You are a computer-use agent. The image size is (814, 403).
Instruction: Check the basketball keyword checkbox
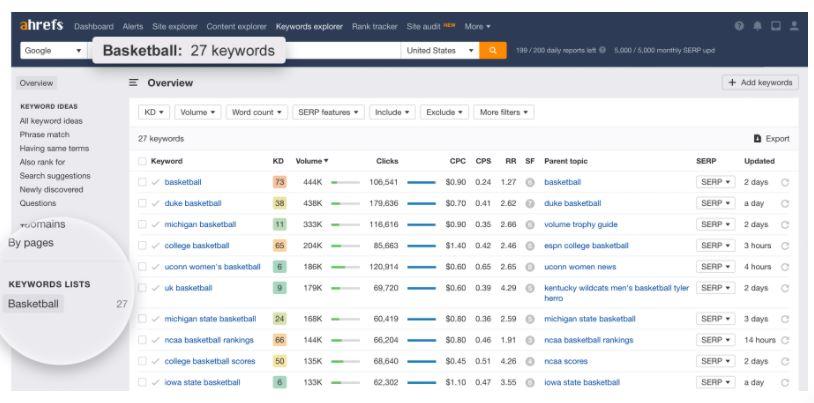click(142, 182)
